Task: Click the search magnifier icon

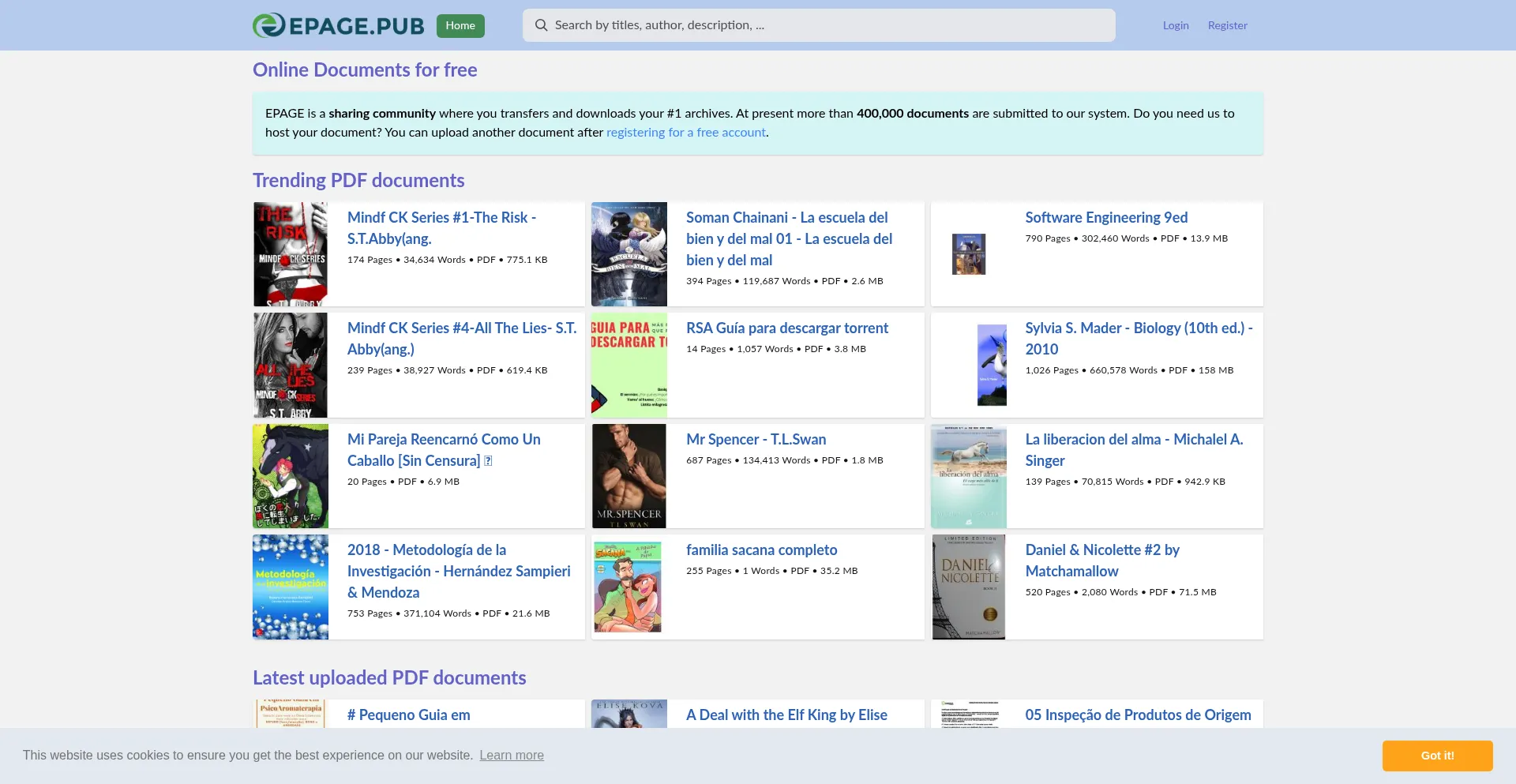Action: 541,25
